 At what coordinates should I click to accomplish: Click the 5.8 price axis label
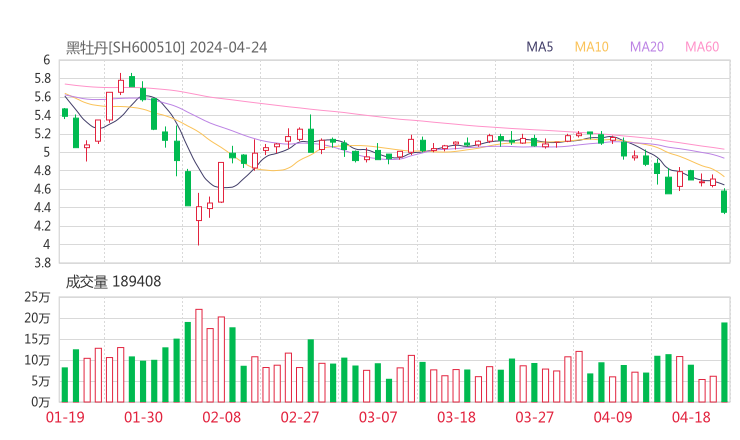click(x=42, y=79)
